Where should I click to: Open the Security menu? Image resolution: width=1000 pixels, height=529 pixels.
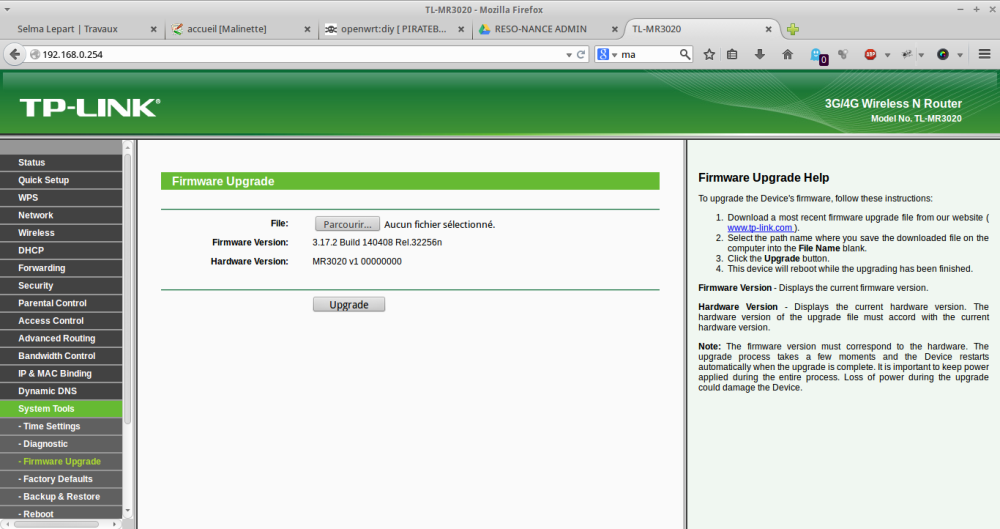pos(61,285)
